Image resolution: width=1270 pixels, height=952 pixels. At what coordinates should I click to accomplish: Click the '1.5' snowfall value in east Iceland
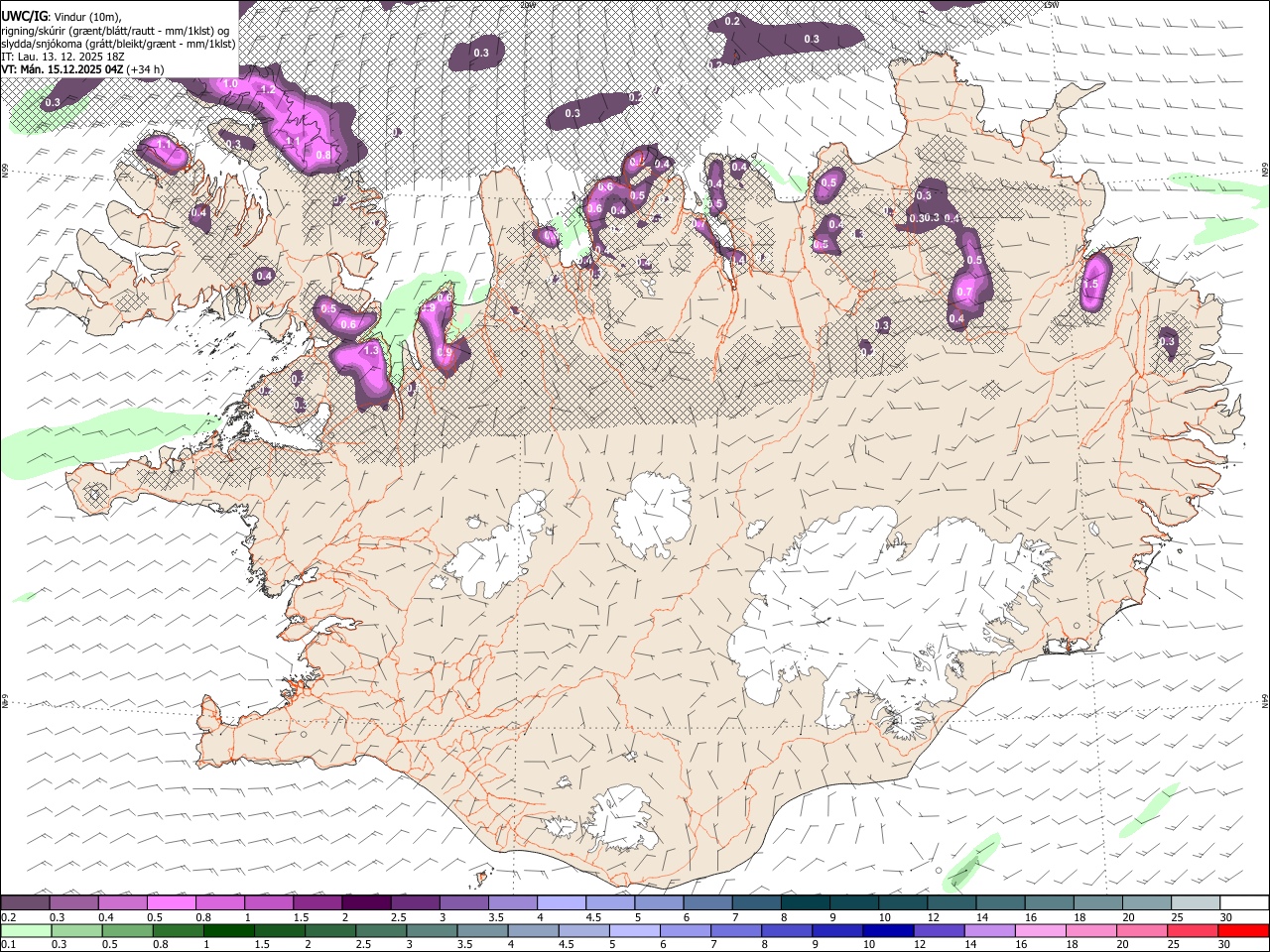click(1090, 285)
